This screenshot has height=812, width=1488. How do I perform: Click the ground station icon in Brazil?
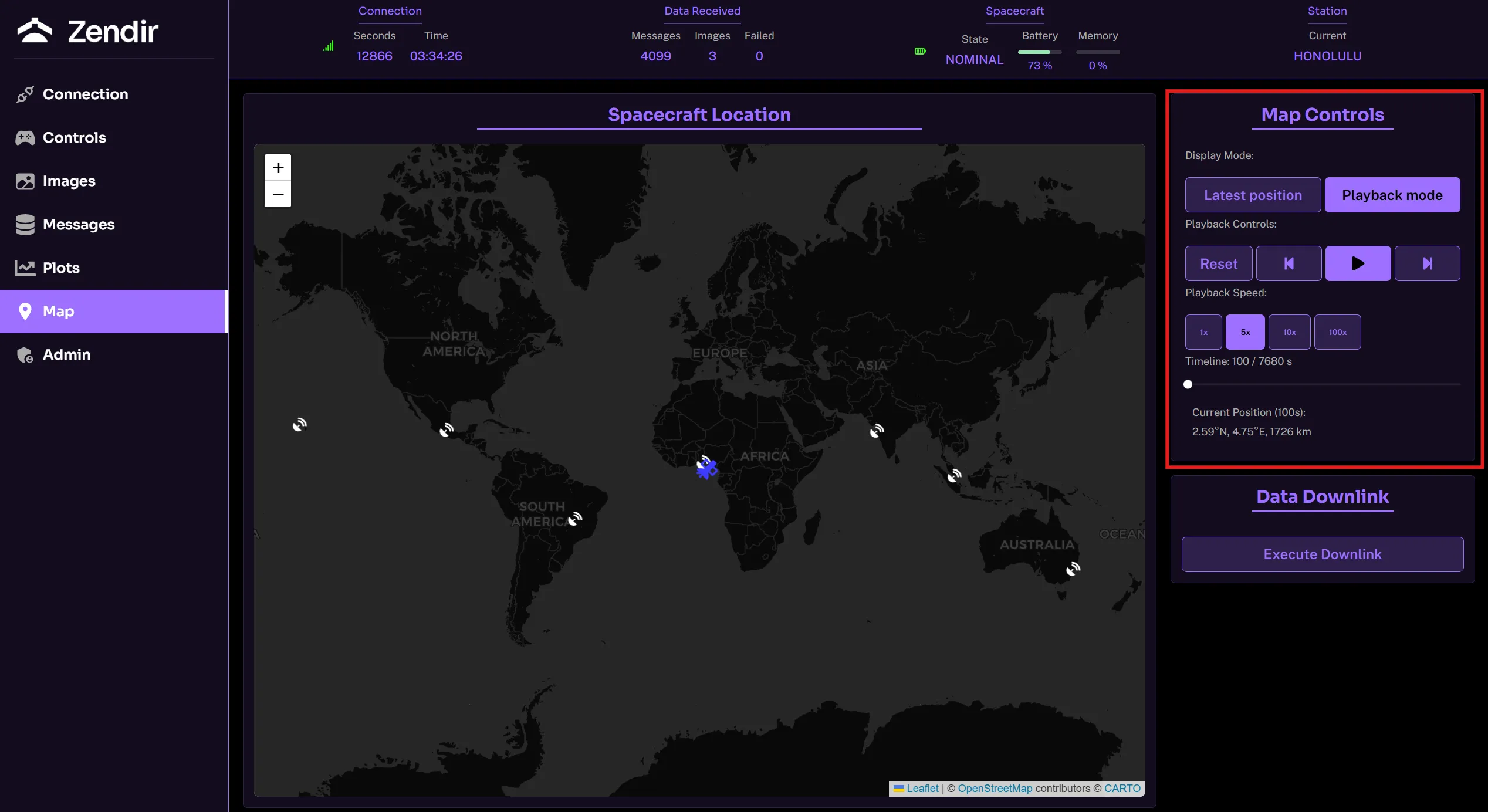(x=575, y=519)
